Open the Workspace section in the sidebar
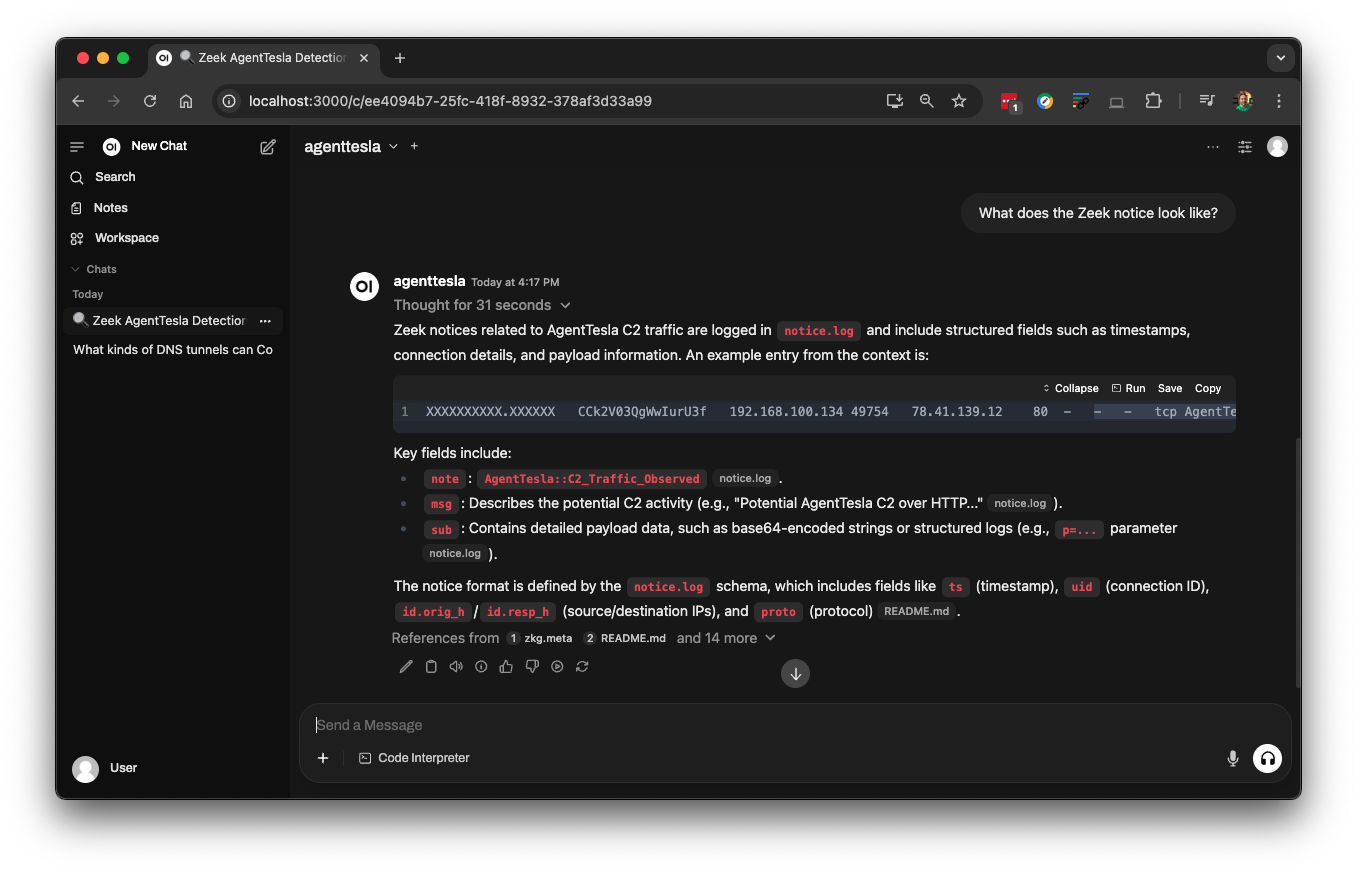The width and height of the screenshot is (1357, 873). click(126, 238)
